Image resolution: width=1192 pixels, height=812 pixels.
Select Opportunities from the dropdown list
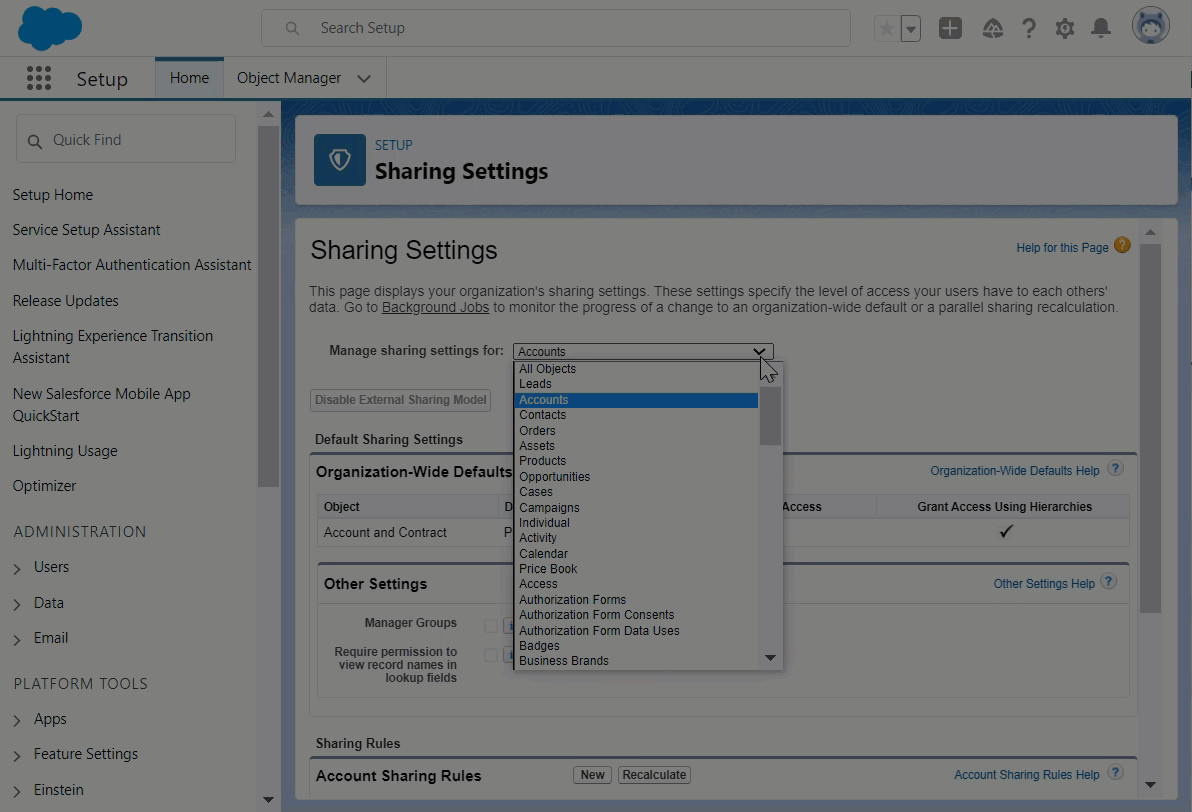(x=554, y=477)
